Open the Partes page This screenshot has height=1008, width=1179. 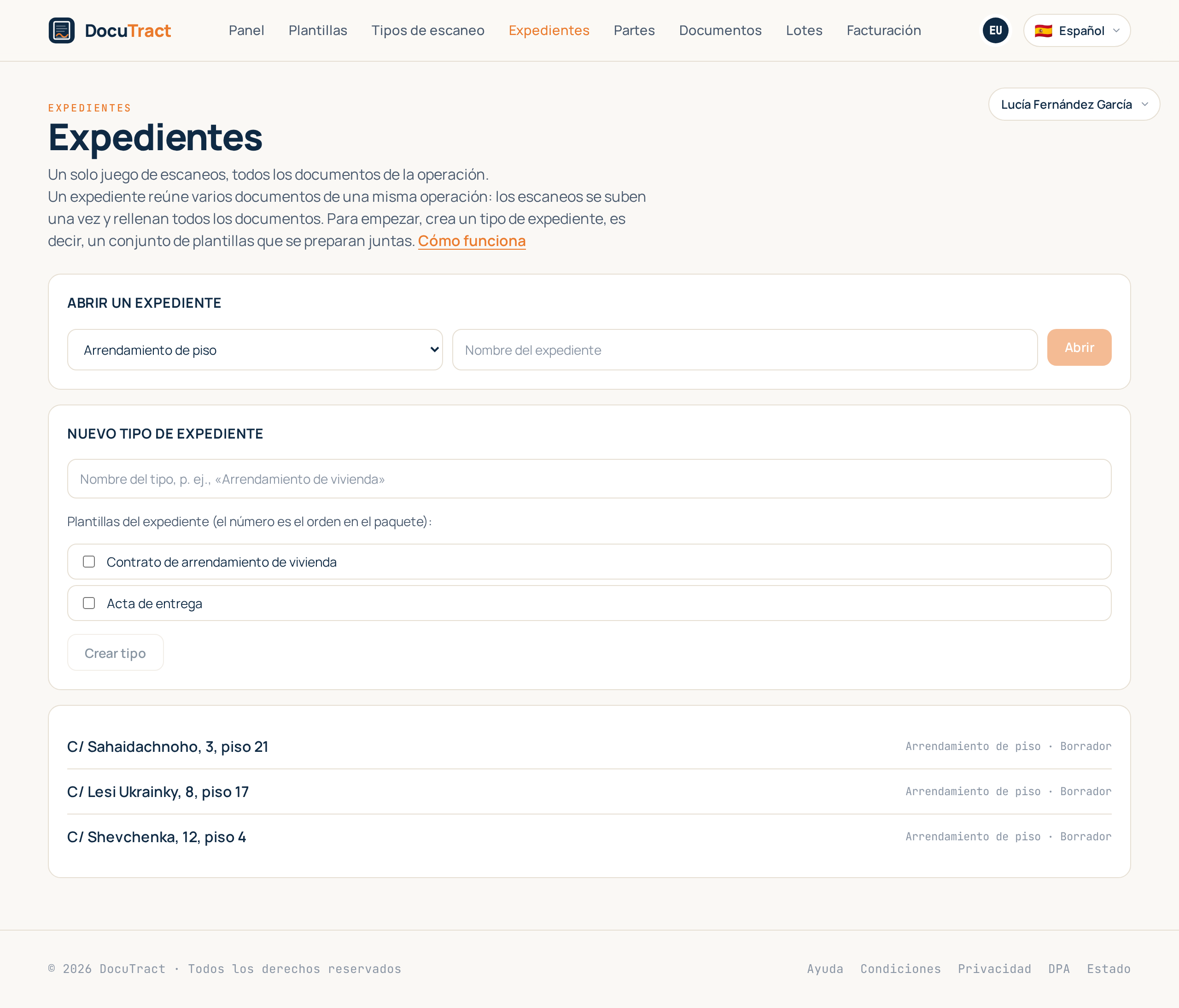(x=634, y=30)
